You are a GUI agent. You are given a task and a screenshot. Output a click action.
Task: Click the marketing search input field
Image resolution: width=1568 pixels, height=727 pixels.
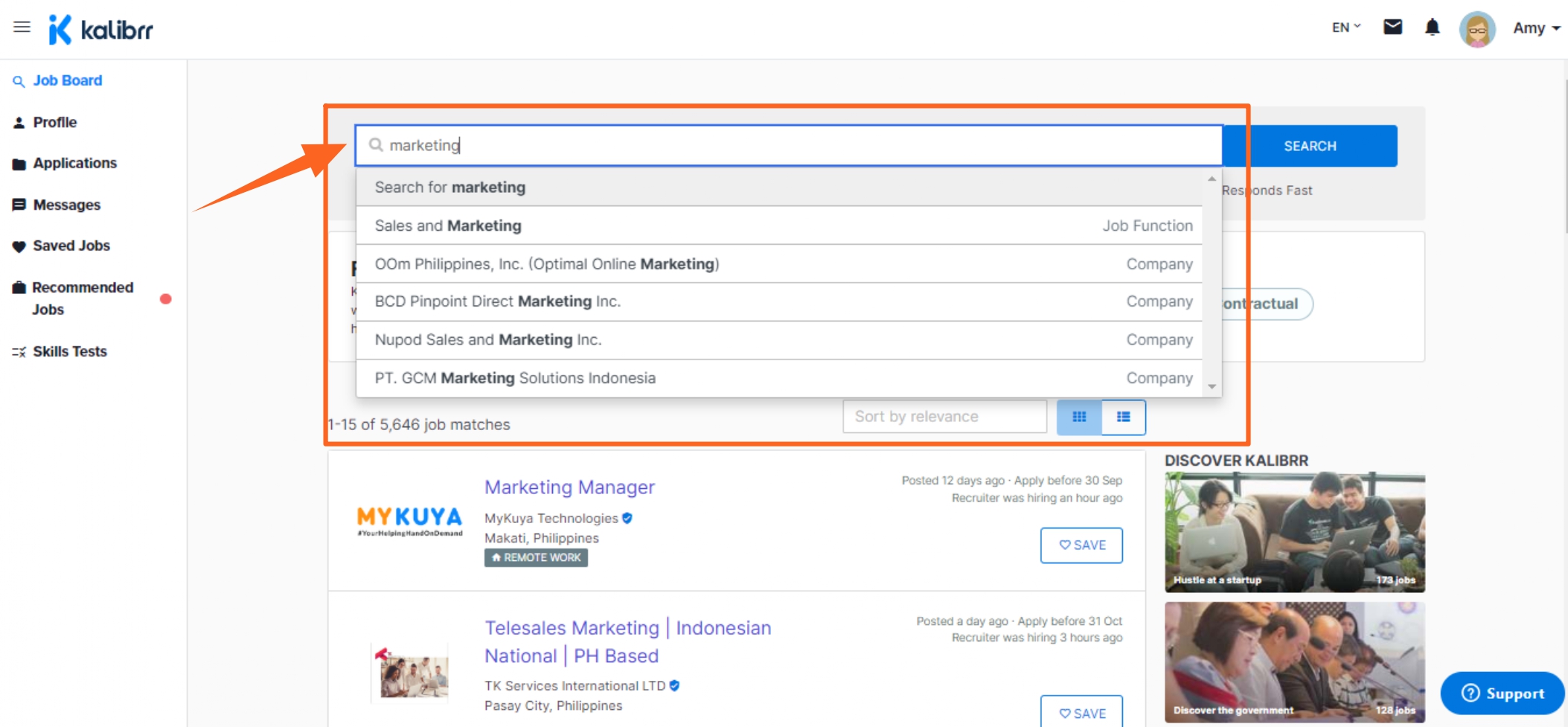[x=789, y=145]
